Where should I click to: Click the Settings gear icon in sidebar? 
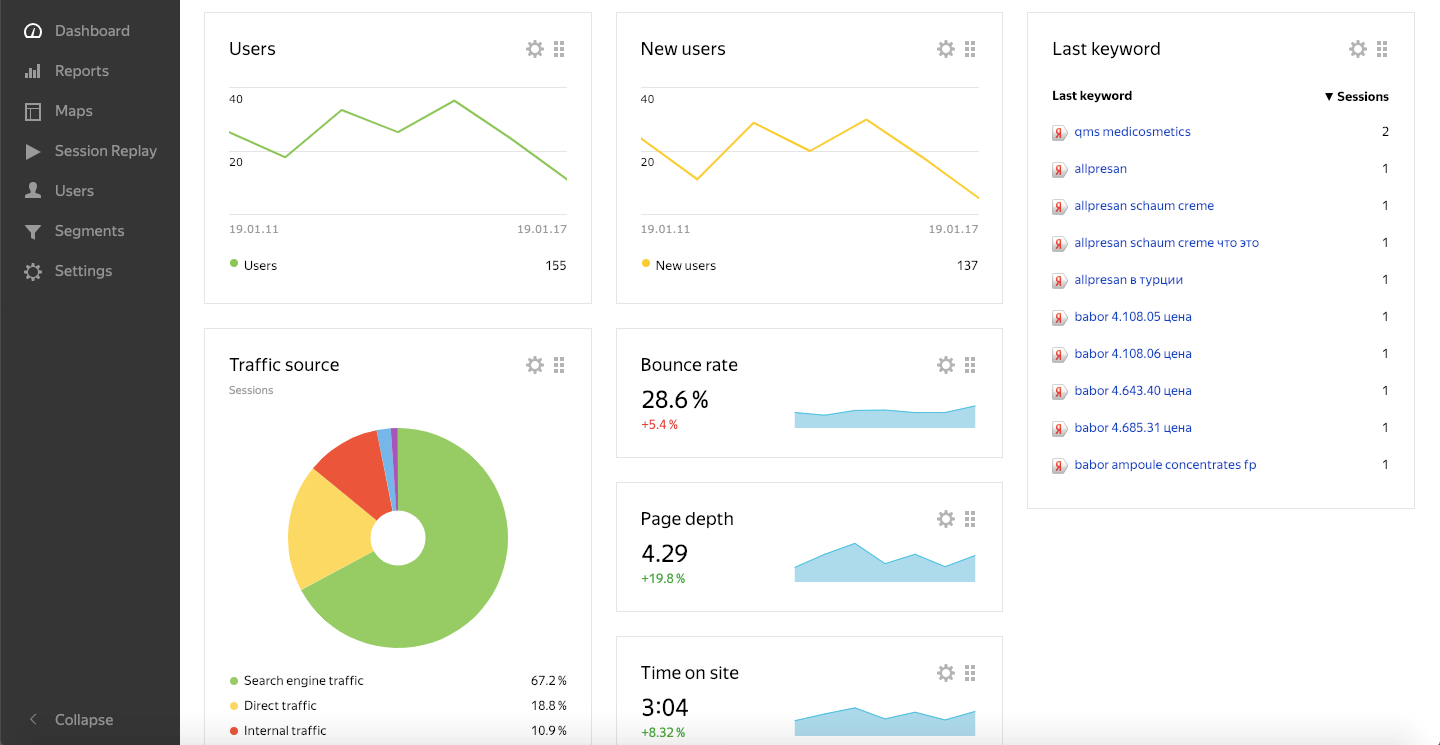click(x=33, y=271)
